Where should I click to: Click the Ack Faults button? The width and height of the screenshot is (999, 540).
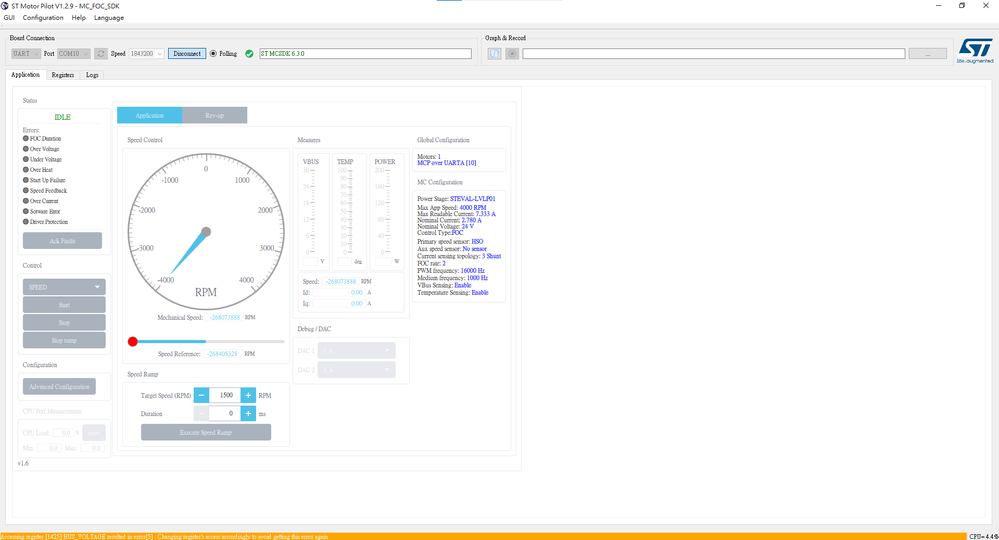pos(62,241)
